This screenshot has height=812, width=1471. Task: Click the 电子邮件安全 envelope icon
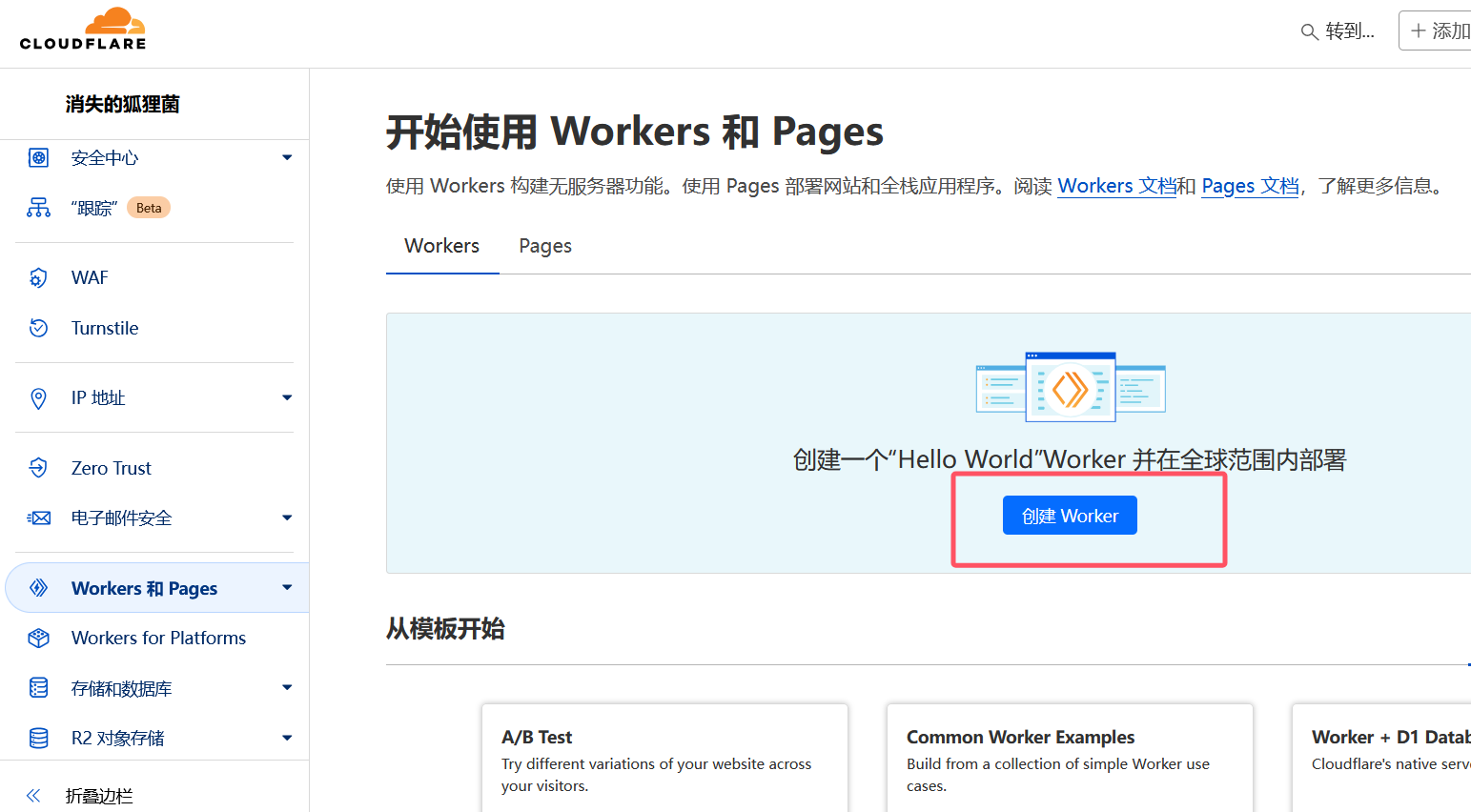pos(38,518)
